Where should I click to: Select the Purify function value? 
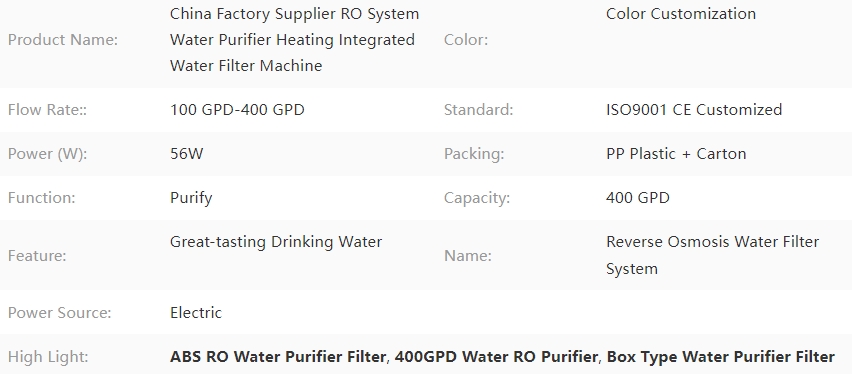[191, 198]
